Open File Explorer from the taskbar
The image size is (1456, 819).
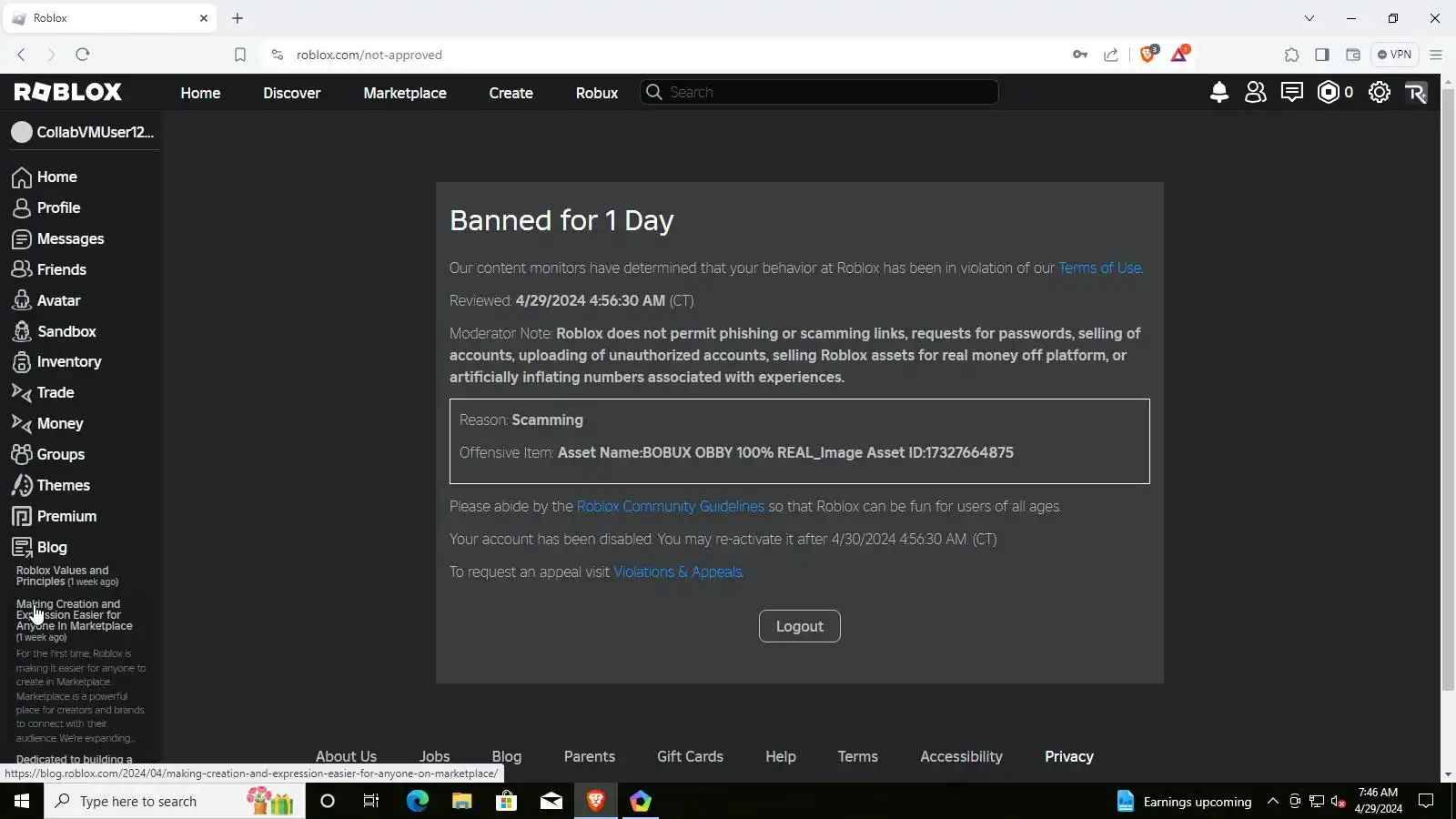point(462,802)
